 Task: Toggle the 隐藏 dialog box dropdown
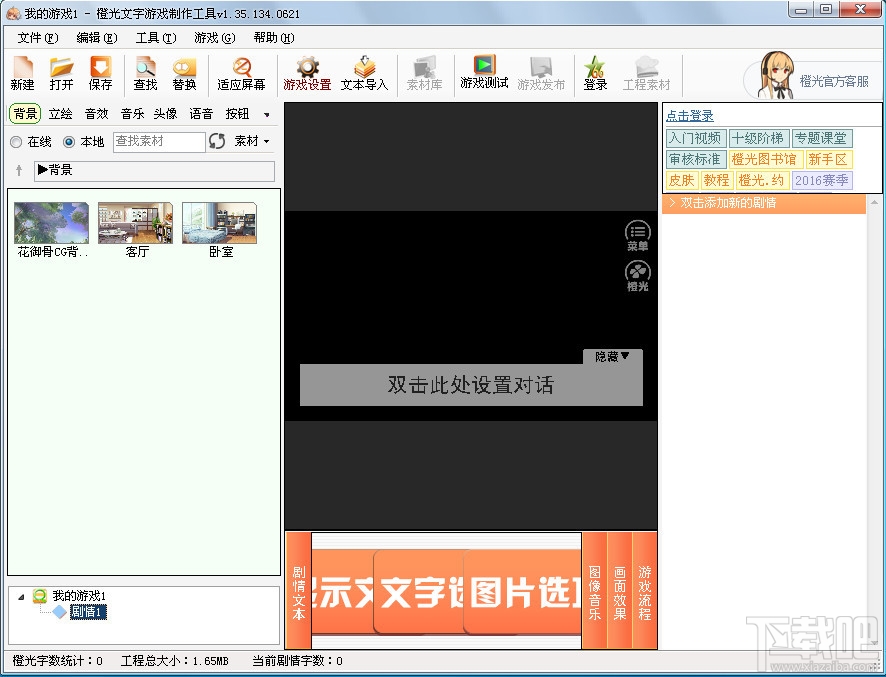[612, 356]
